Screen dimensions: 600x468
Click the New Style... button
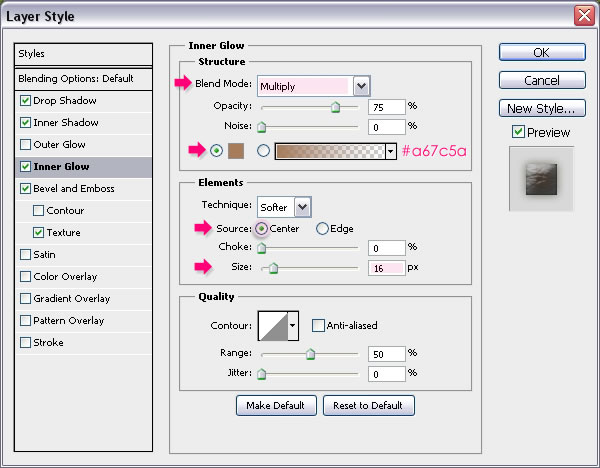542,108
